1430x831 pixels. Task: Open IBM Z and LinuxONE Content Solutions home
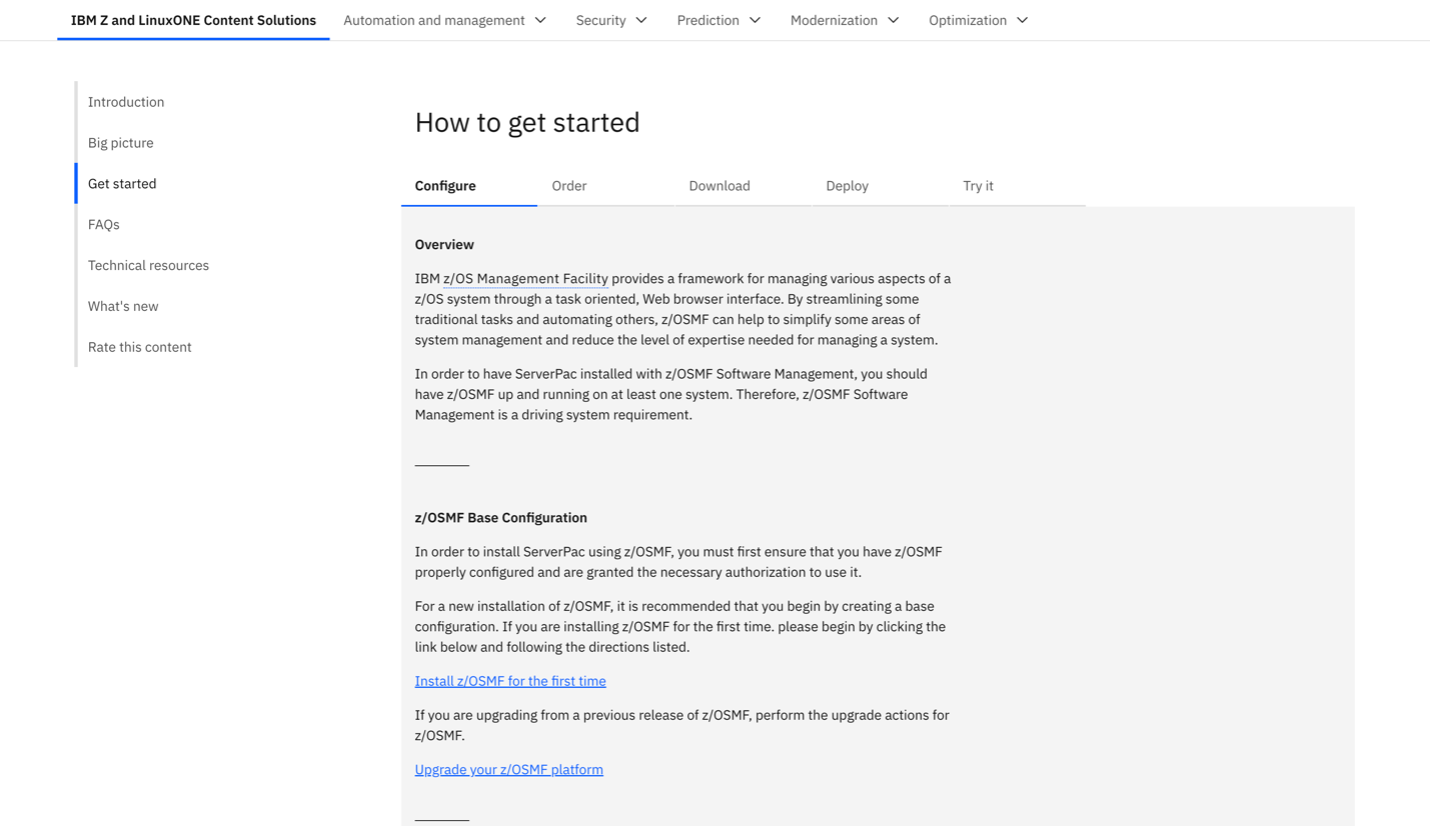click(193, 20)
